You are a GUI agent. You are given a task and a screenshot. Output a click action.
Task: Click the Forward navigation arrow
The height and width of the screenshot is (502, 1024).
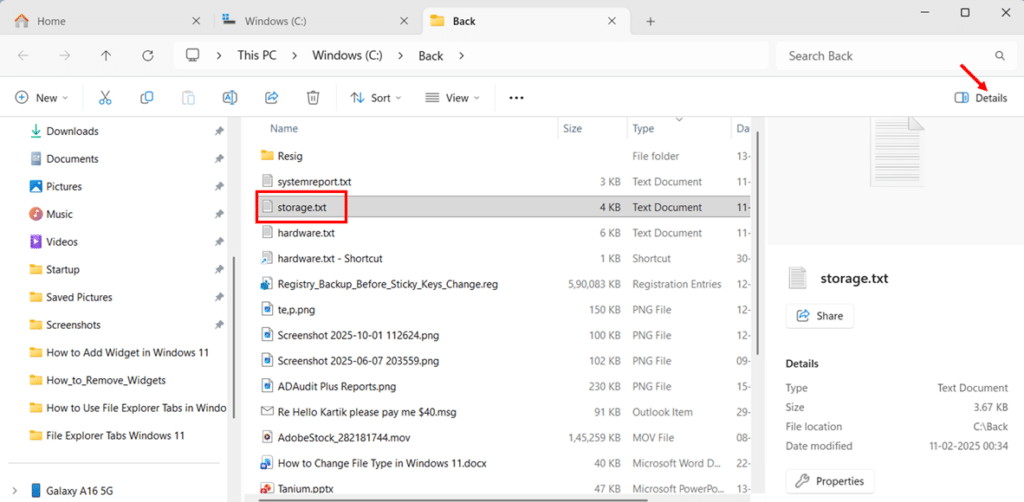pos(65,55)
